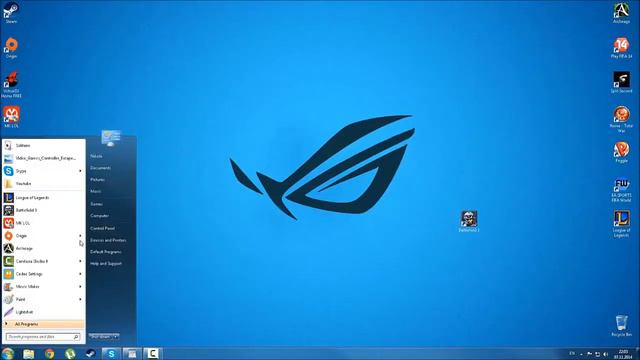Open the Video_Games_Controller_Escape file in Start menu
This screenshot has width=640, height=360.
pos(44,158)
